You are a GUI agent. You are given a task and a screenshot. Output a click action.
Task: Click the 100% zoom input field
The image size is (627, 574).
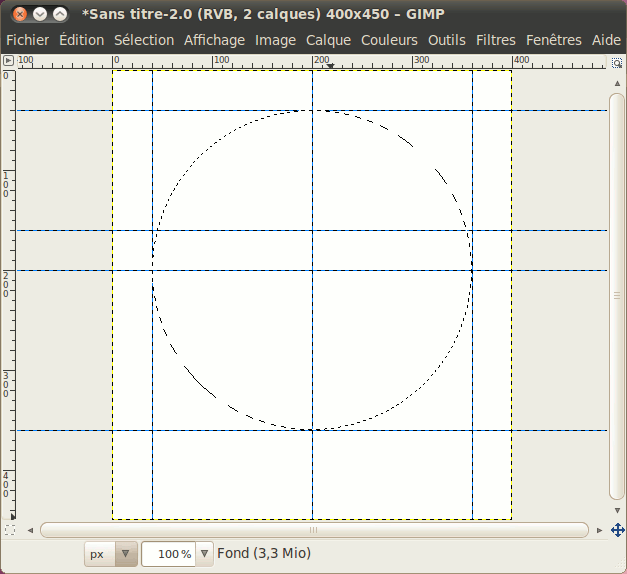coord(168,553)
